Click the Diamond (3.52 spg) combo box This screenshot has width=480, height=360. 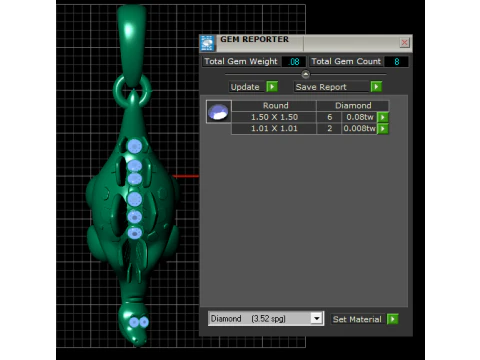point(266,319)
